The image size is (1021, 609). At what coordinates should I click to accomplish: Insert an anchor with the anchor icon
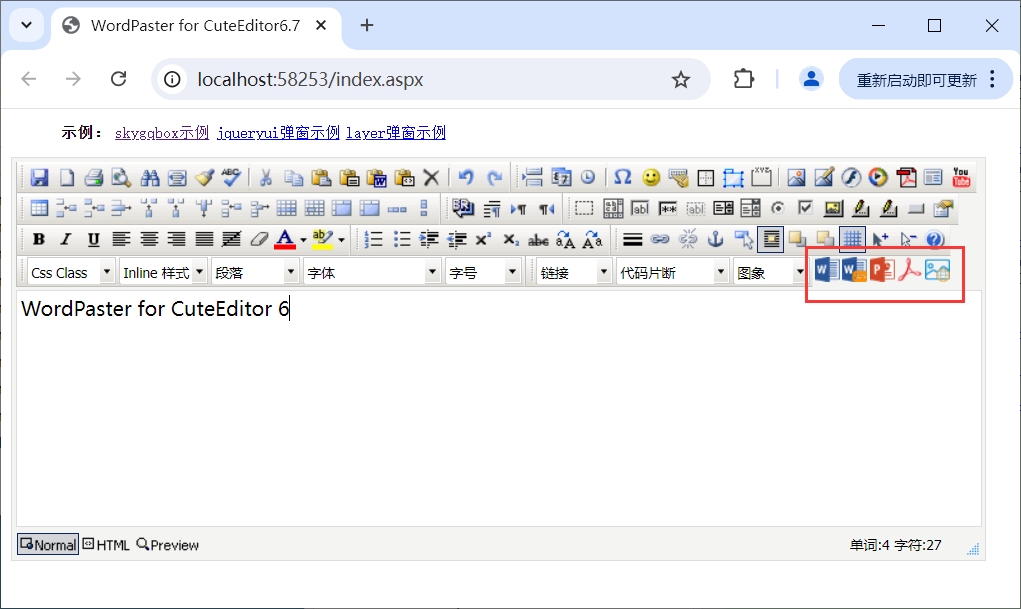715,239
